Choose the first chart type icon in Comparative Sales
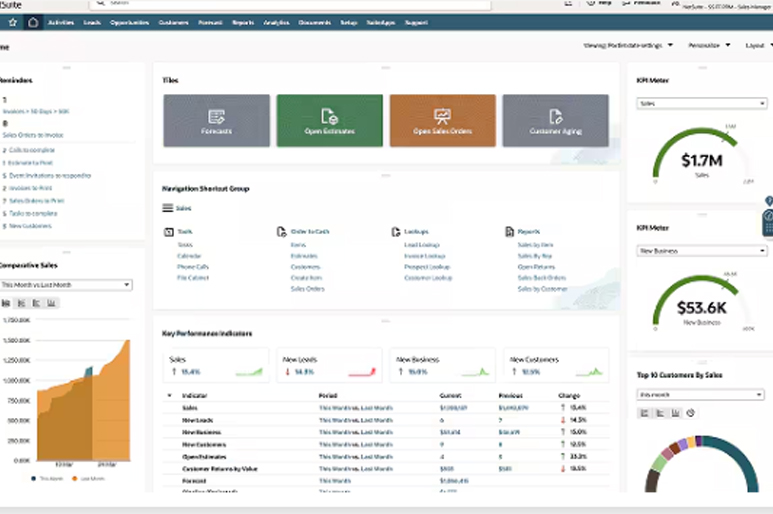This screenshot has width=773, height=514. (x=5, y=303)
